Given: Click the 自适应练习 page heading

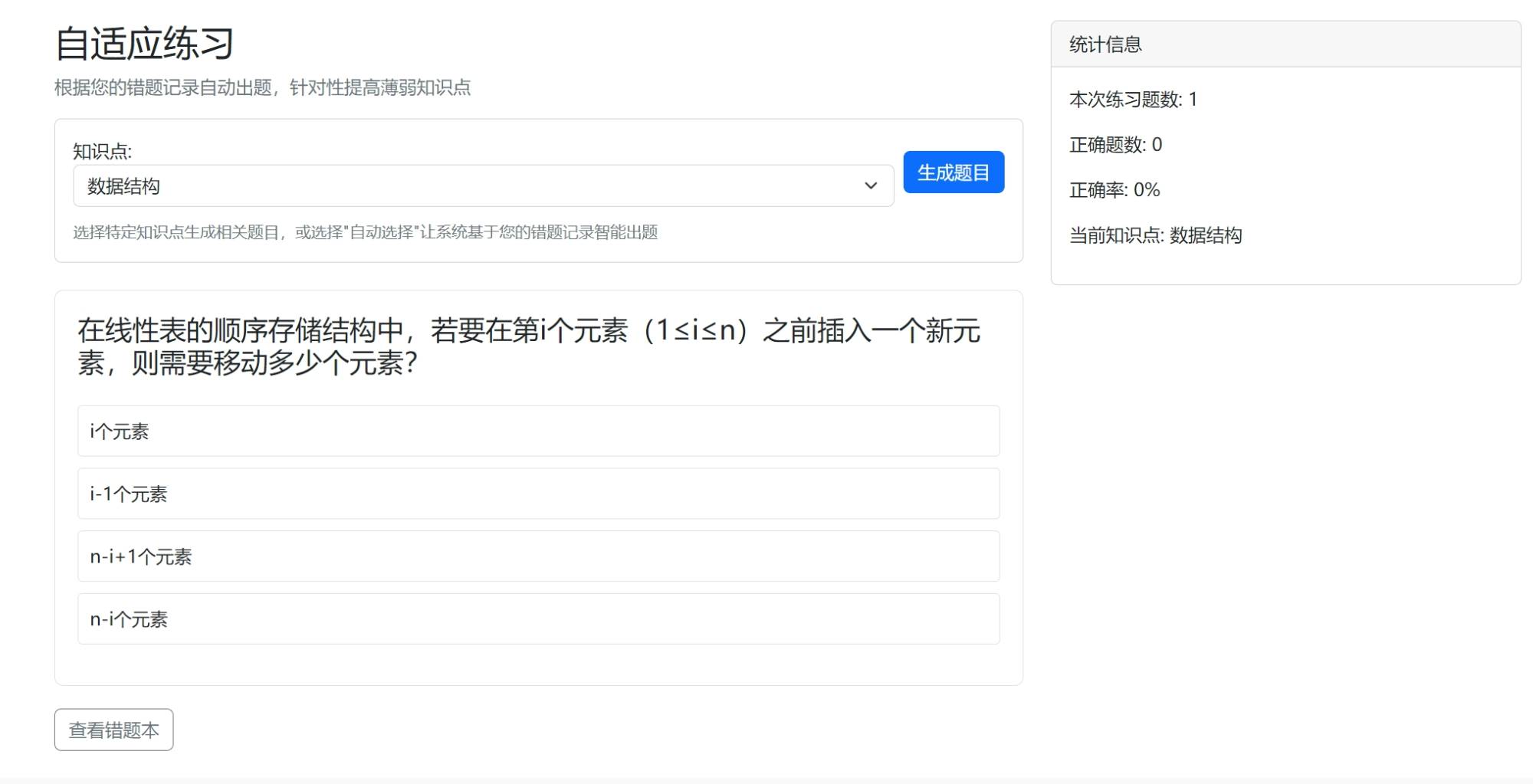Looking at the screenshot, I should pyautogui.click(x=144, y=44).
